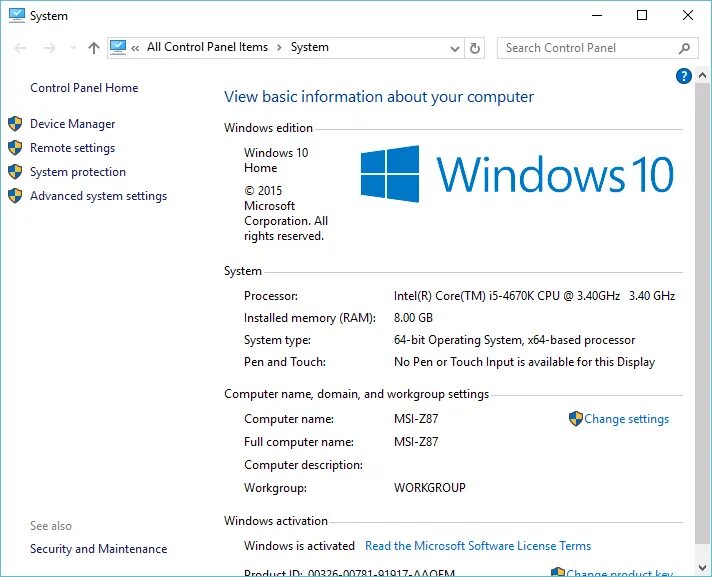
Task: Click the scrollbar down arrow
Action: (702, 568)
